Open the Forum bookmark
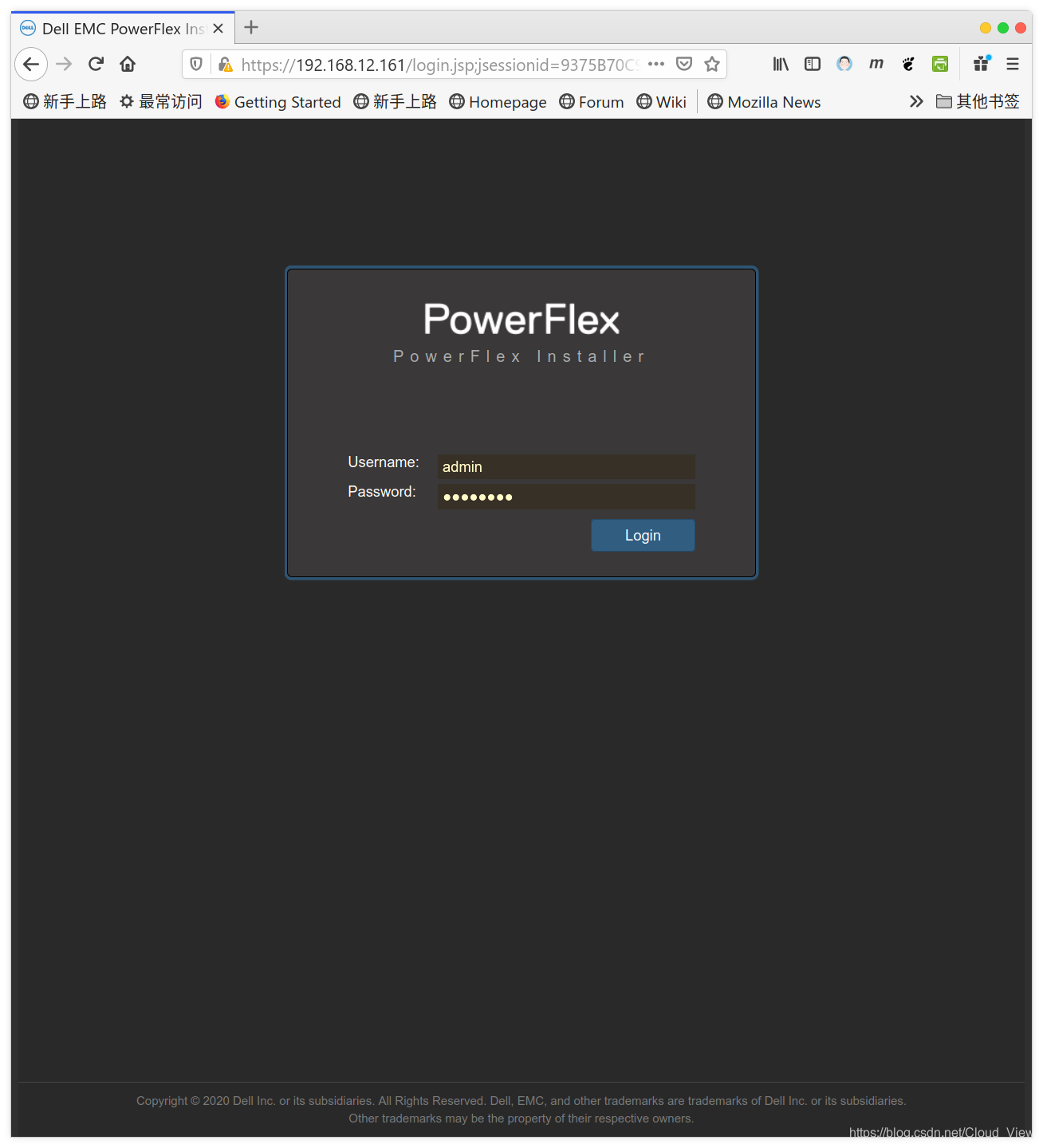This screenshot has height=1148, width=1043. pos(591,101)
